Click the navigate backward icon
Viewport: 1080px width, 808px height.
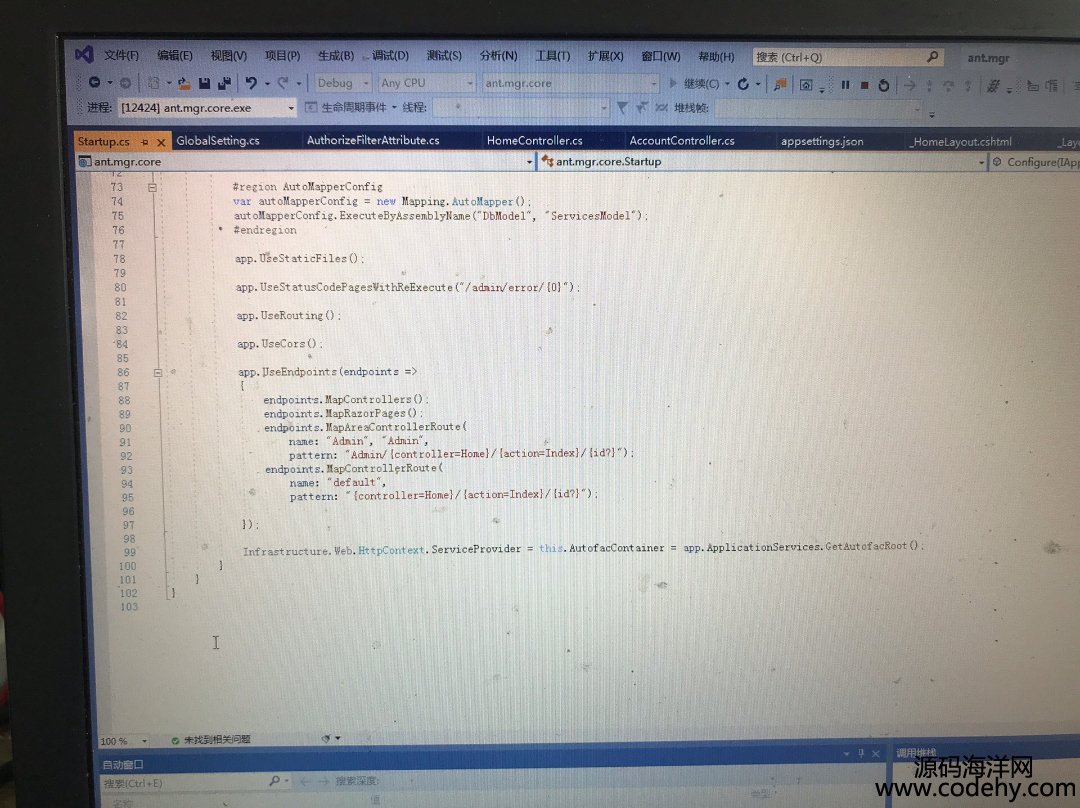coord(94,82)
